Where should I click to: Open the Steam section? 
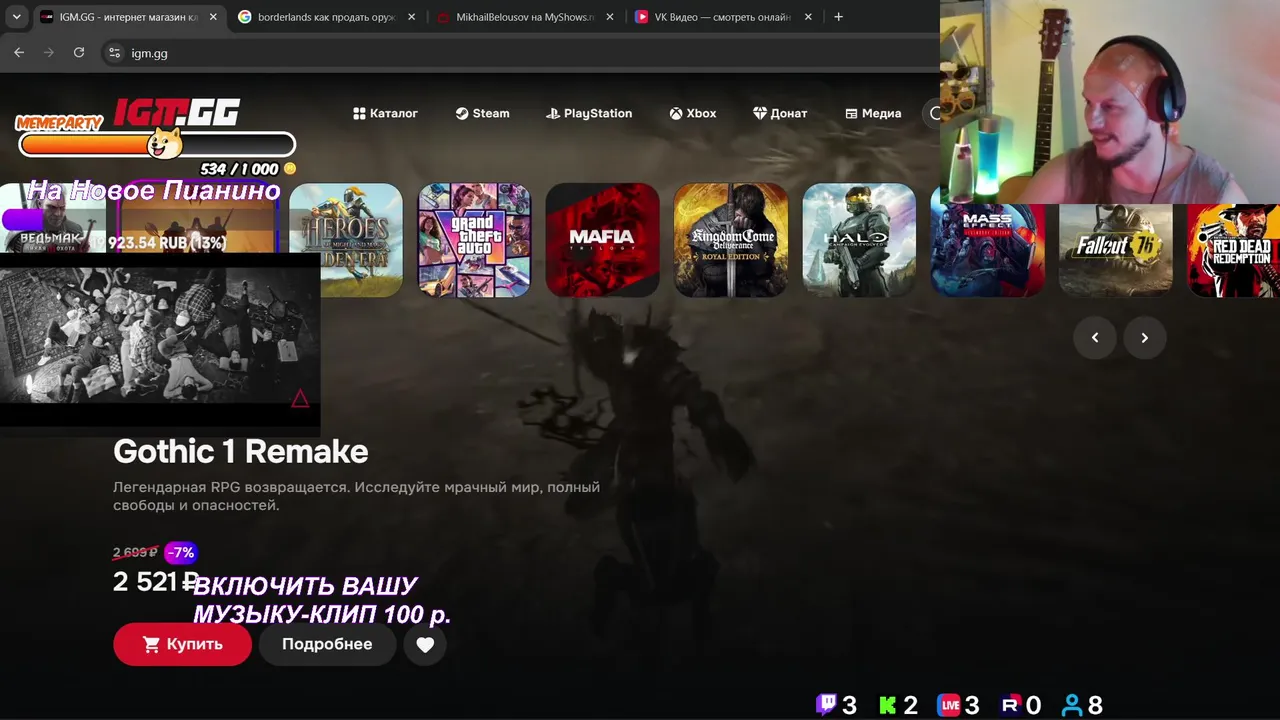tap(483, 113)
